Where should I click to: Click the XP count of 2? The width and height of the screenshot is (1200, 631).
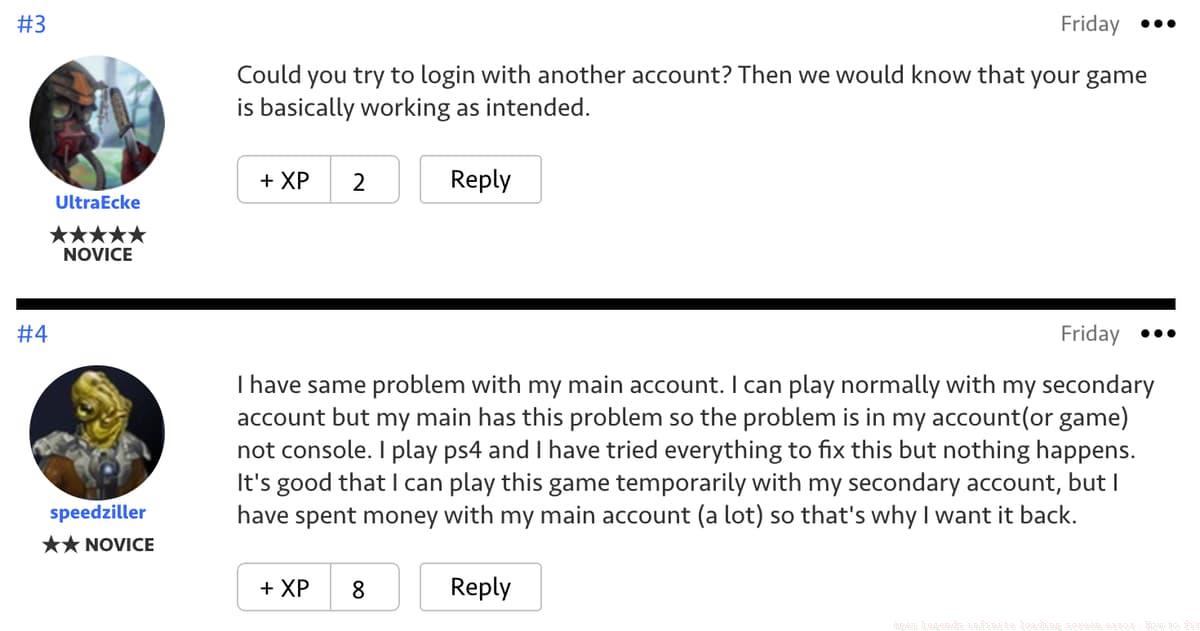(x=359, y=181)
